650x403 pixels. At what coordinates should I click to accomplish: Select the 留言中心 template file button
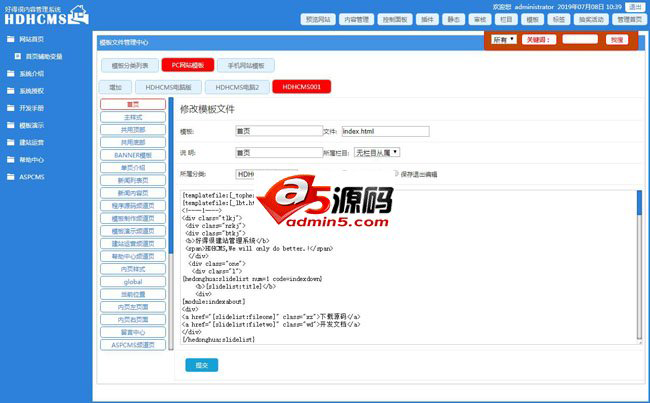(x=133, y=332)
